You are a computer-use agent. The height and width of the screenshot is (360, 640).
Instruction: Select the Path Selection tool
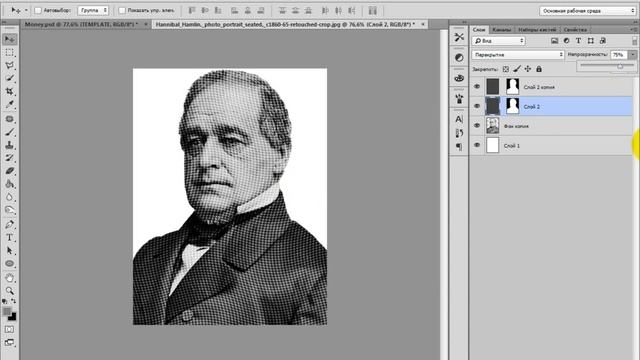[x=10, y=251]
